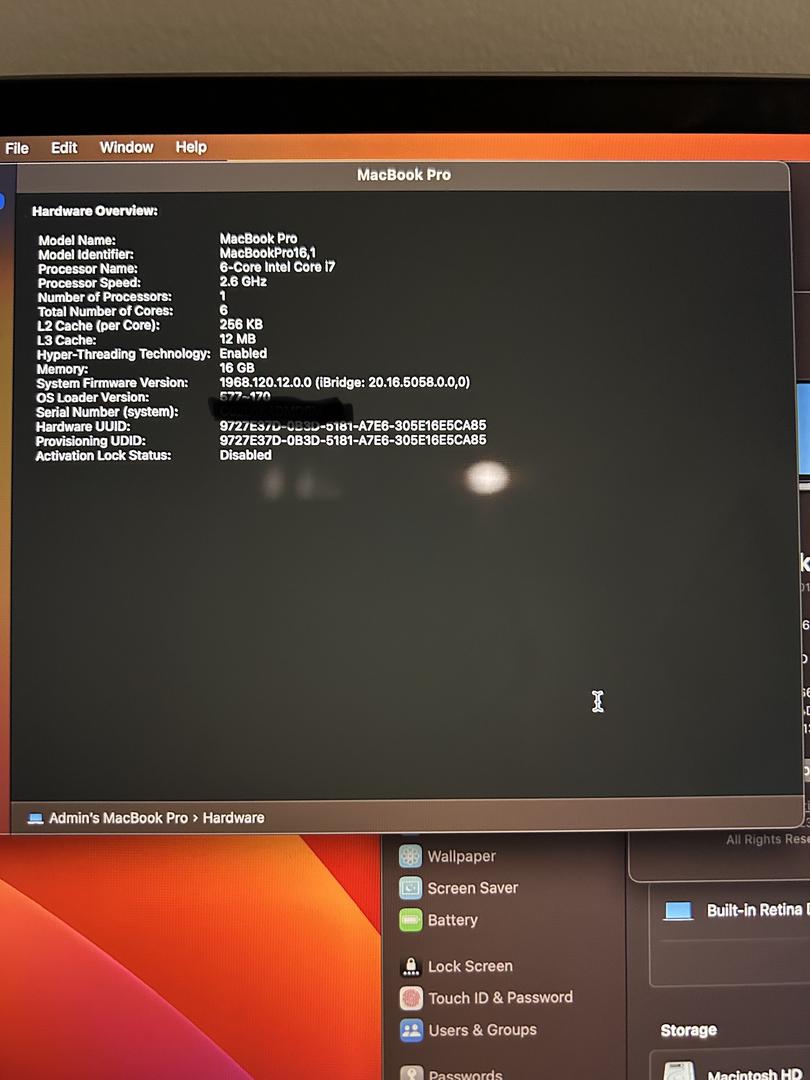Image resolution: width=810 pixels, height=1080 pixels.
Task: Open the Help menu
Action: (x=191, y=147)
